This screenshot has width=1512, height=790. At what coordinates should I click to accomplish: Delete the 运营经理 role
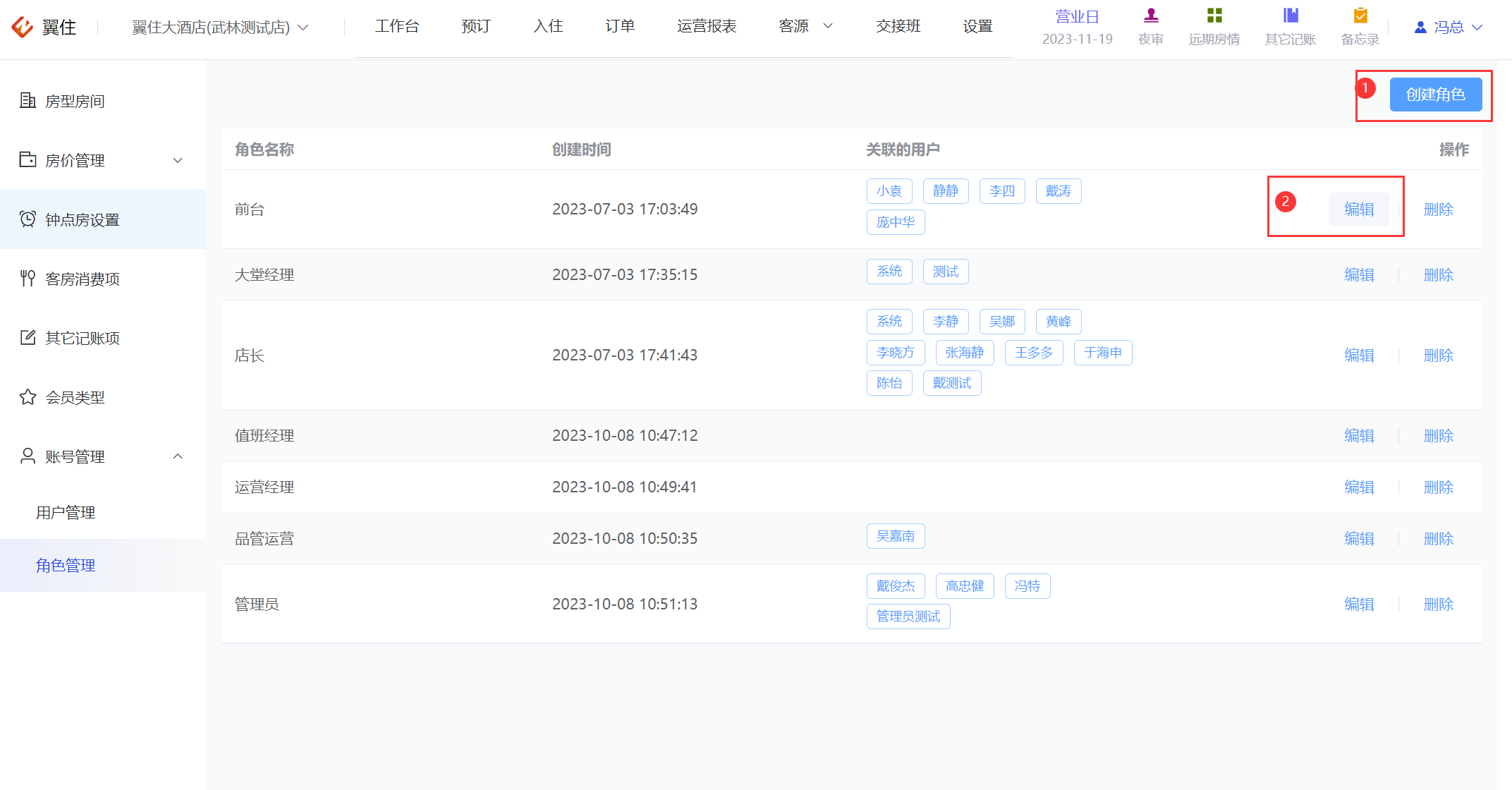point(1439,487)
